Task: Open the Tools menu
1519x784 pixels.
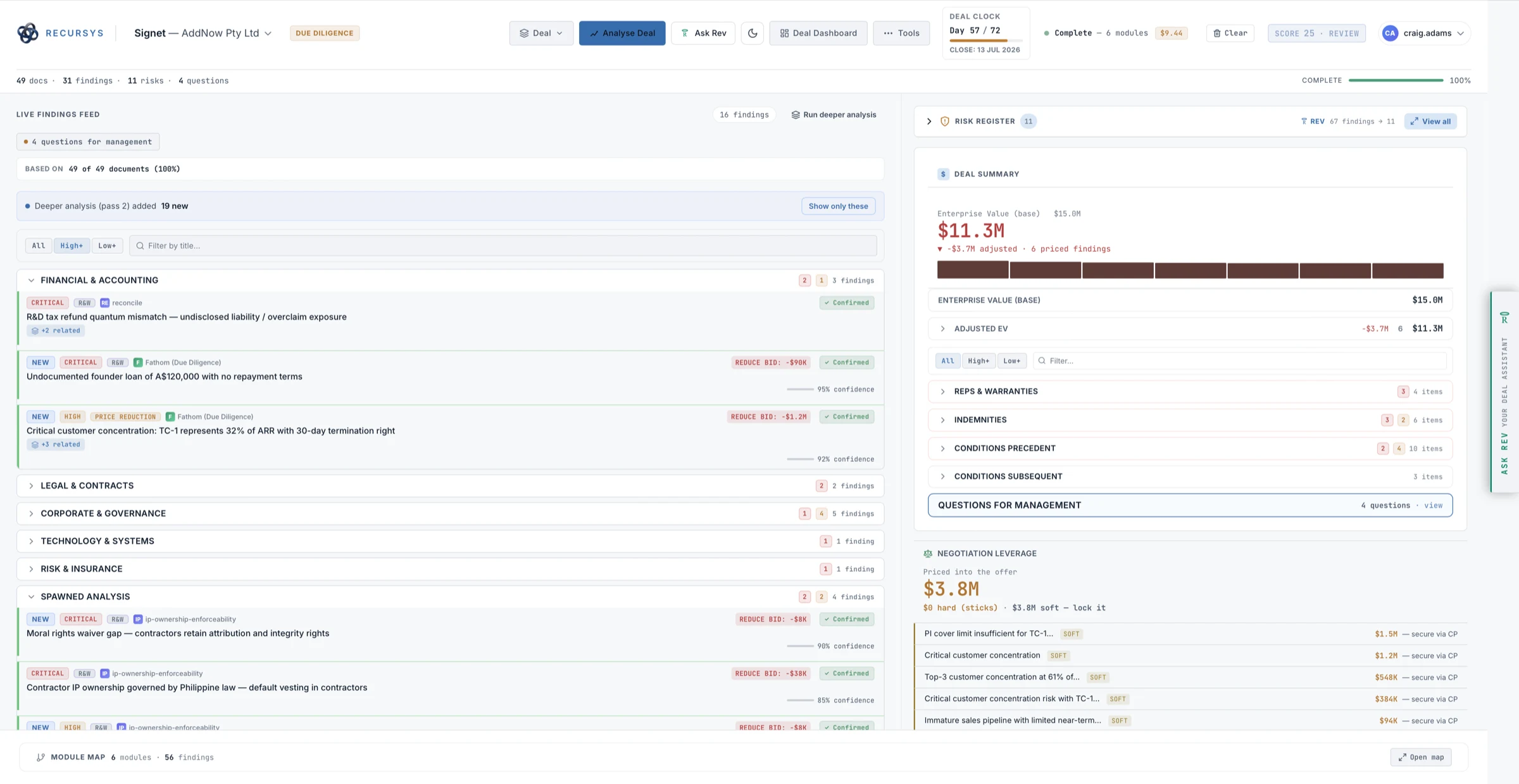Action: pyautogui.click(x=901, y=33)
